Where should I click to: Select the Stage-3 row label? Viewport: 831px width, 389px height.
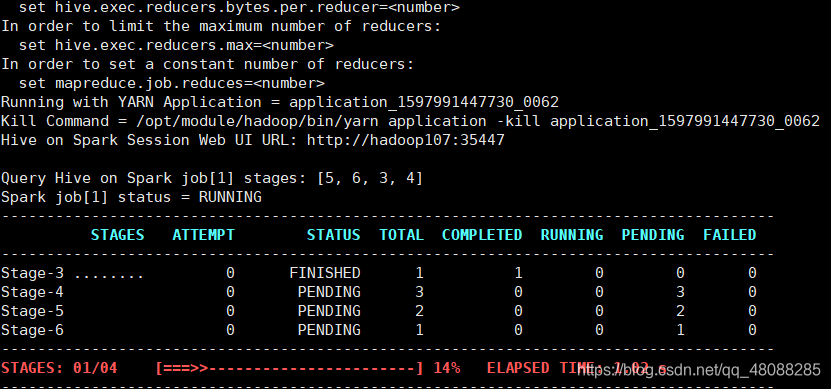32,273
